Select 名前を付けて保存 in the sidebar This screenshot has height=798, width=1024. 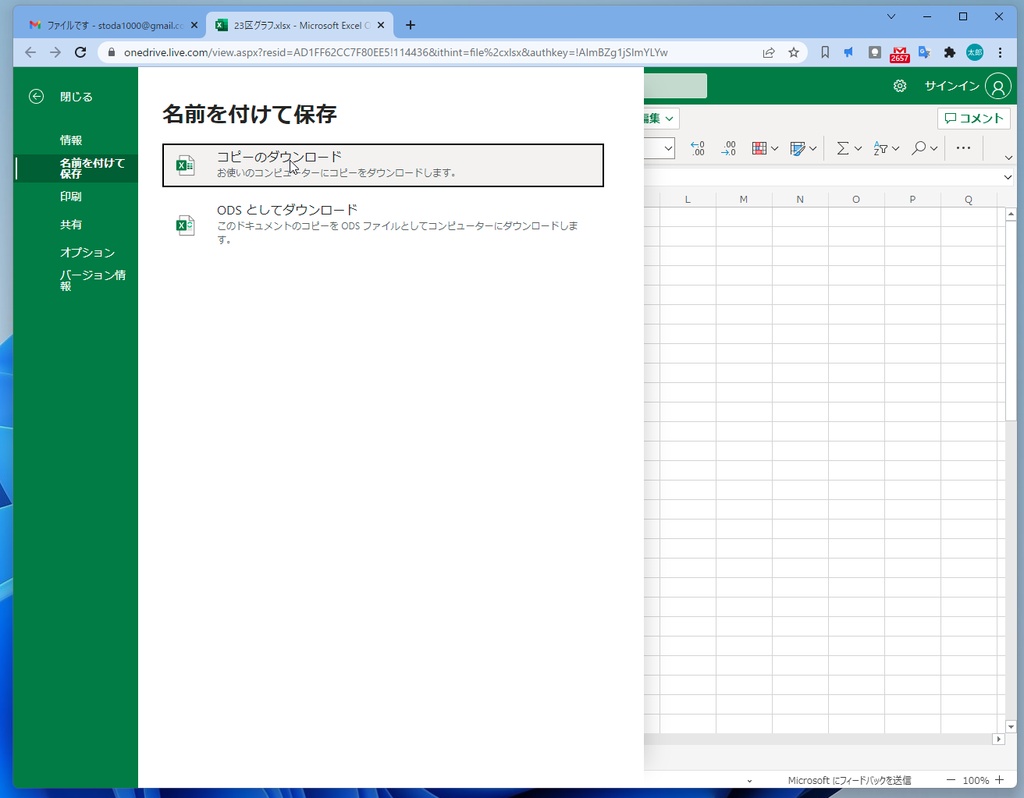pos(76,168)
